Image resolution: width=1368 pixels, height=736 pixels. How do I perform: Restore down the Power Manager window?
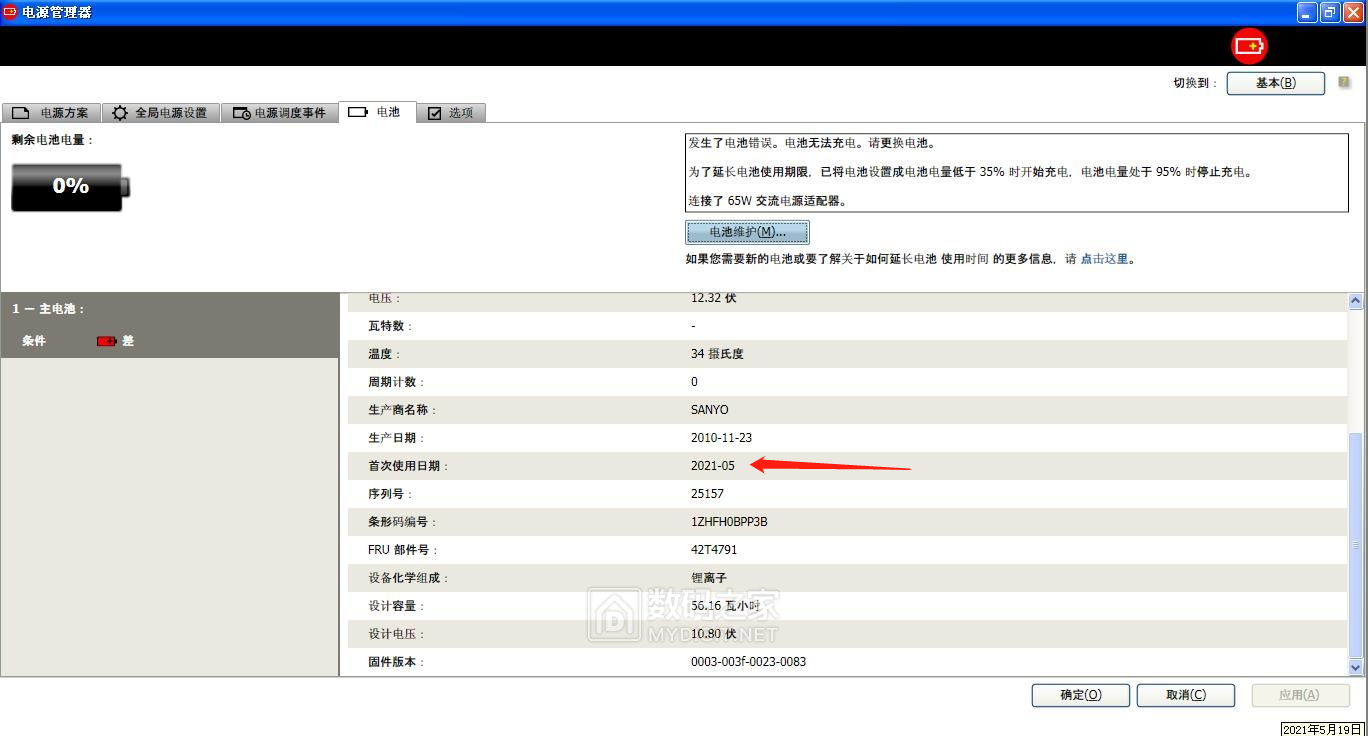[x=1330, y=12]
